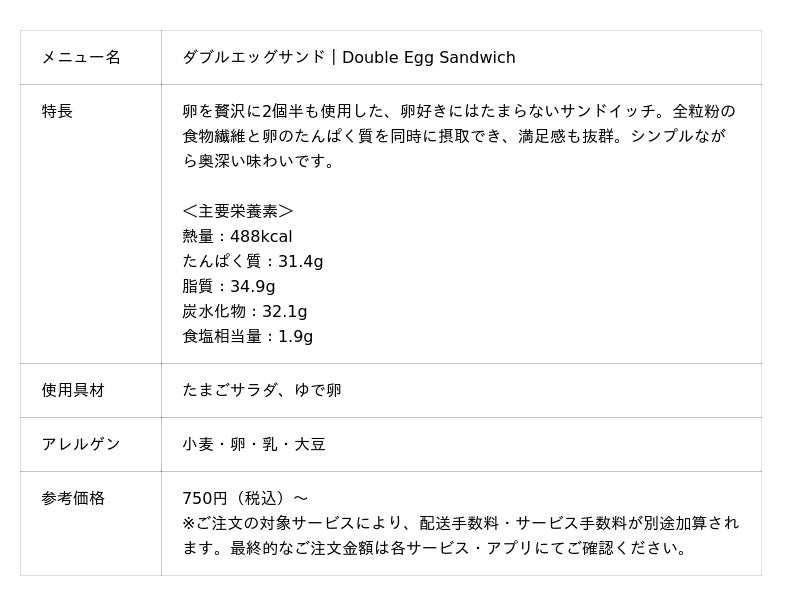Click the 使用具材 row label
Viewport: 800px width, 606px height.
(73, 391)
